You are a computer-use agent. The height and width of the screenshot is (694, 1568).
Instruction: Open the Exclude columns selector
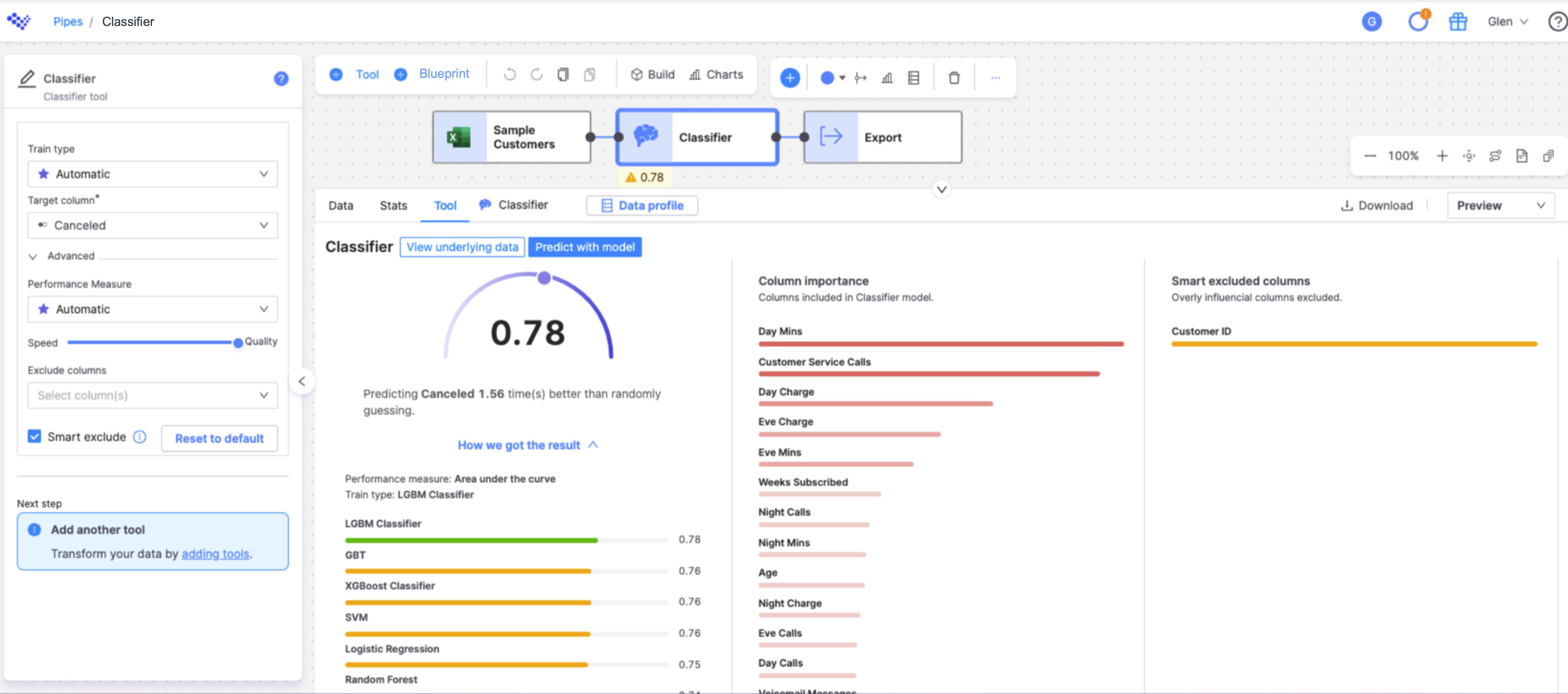click(x=153, y=395)
